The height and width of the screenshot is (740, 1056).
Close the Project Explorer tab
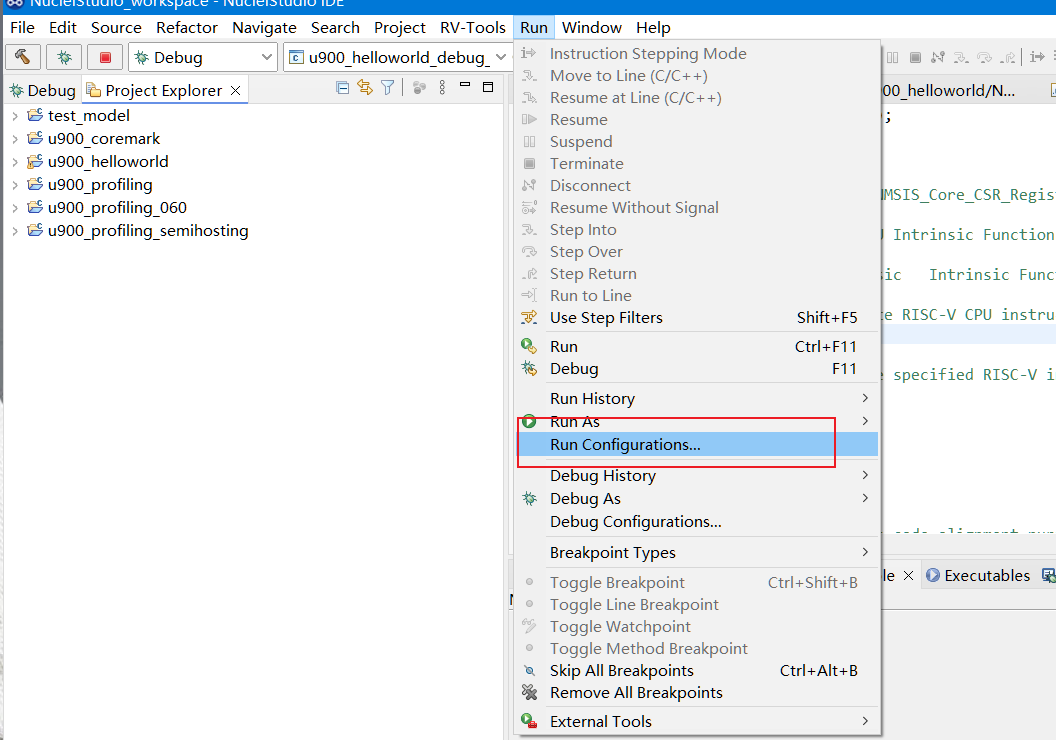[x=236, y=90]
